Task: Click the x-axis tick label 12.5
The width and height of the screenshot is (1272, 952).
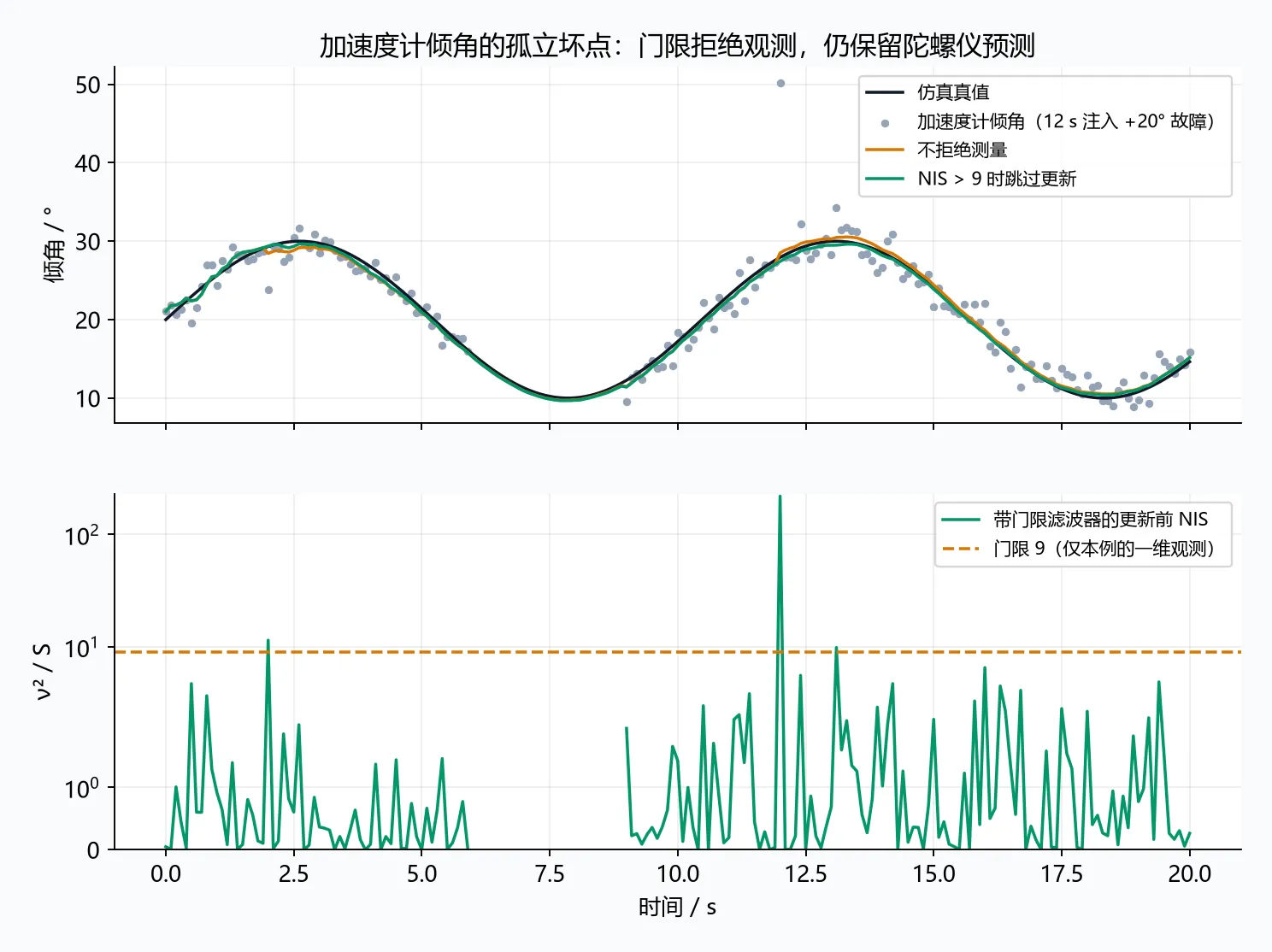Action: [x=806, y=873]
